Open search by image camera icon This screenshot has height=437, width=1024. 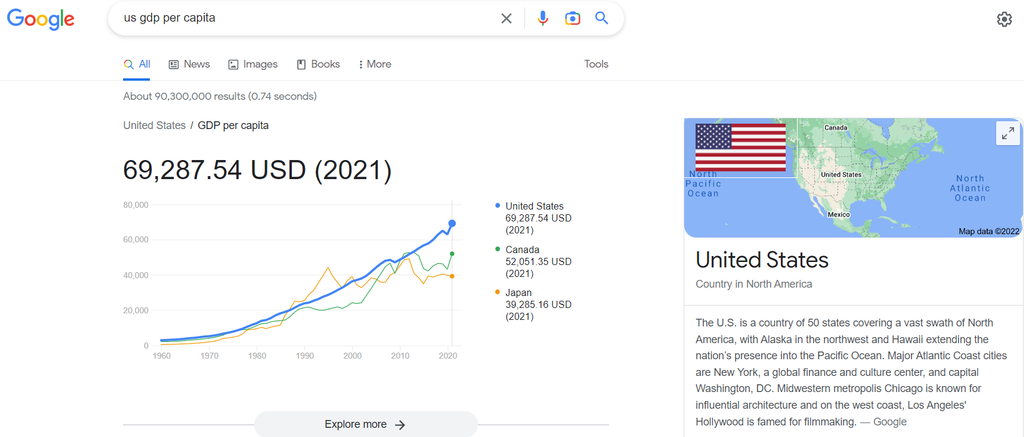point(572,18)
